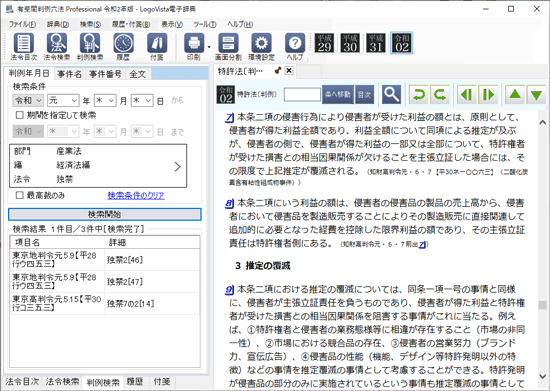Select the 全文 search tab
This screenshot has width=550, height=391.
point(138,74)
